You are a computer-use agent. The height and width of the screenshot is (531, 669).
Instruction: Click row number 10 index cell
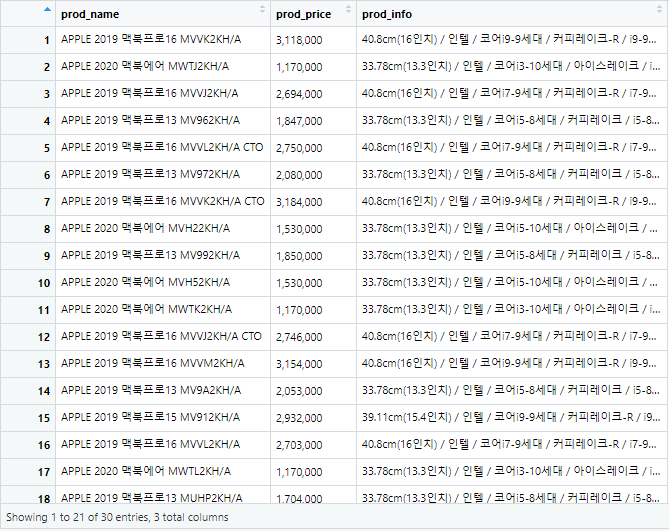[x=28, y=283]
